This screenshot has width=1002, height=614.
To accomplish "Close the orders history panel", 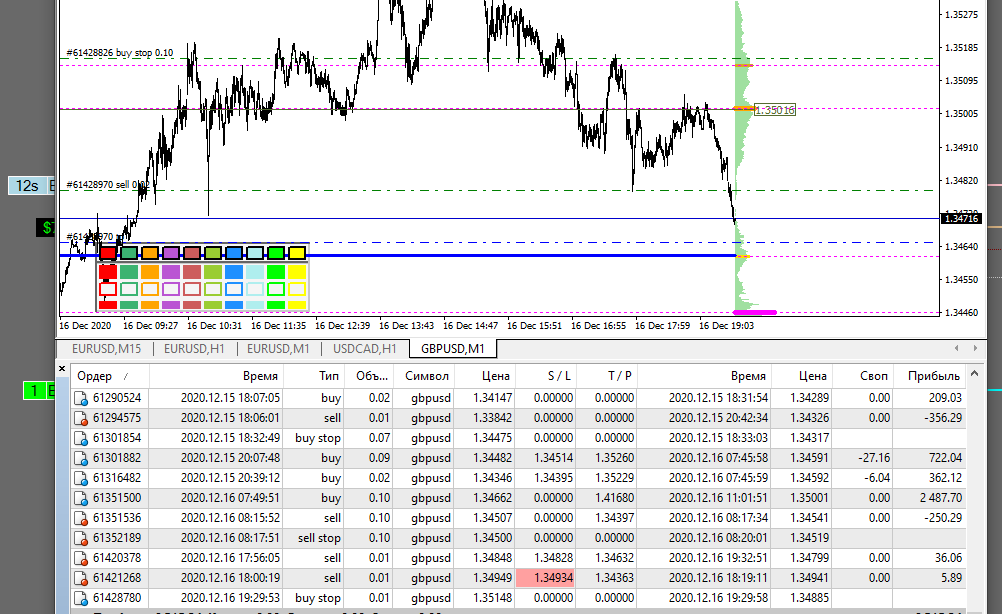I will pos(62,369).
